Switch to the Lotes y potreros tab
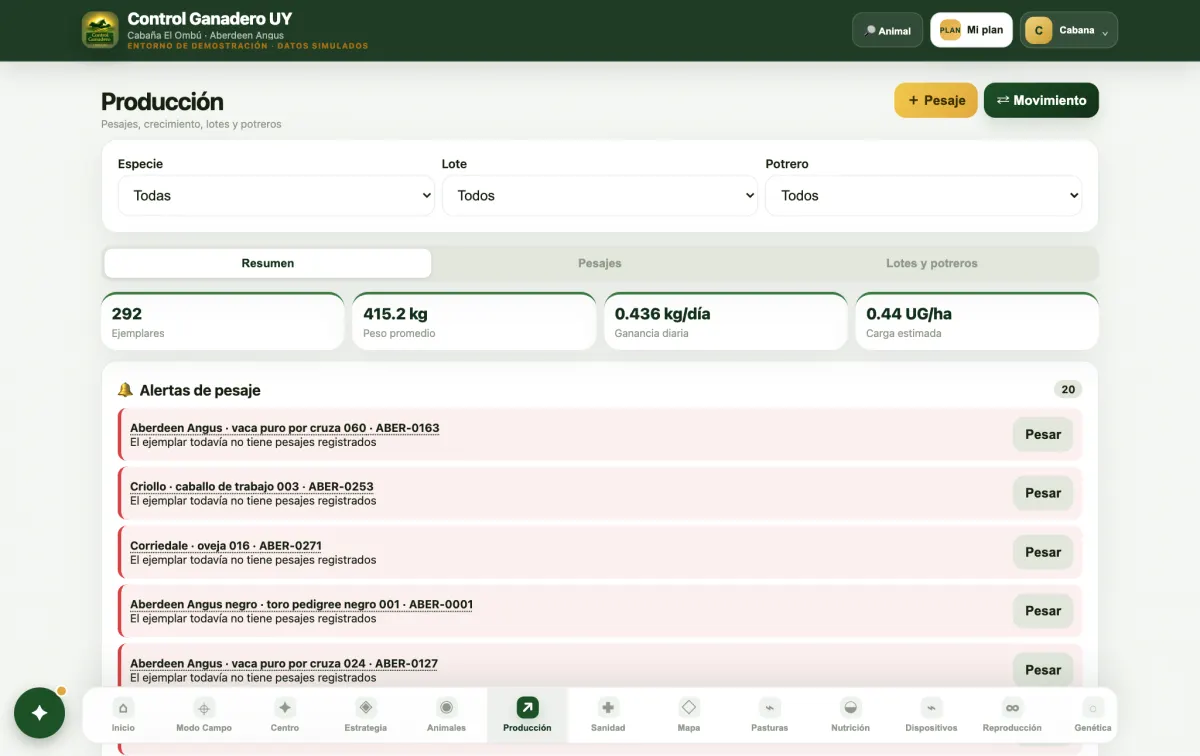The height and width of the screenshot is (756, 1200). tap(932, 263)
